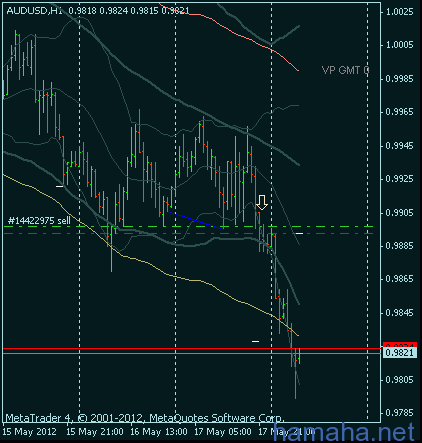Click the 0.9905 price scale label
422x443 pixels.
click(x=400, y=213)
